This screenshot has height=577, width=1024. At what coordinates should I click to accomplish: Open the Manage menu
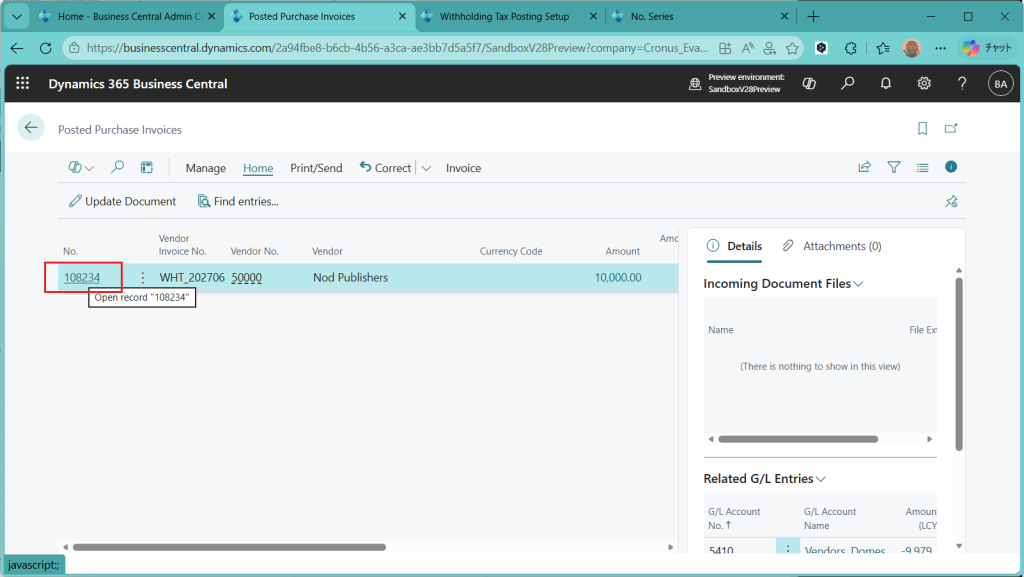pos(205,168)
